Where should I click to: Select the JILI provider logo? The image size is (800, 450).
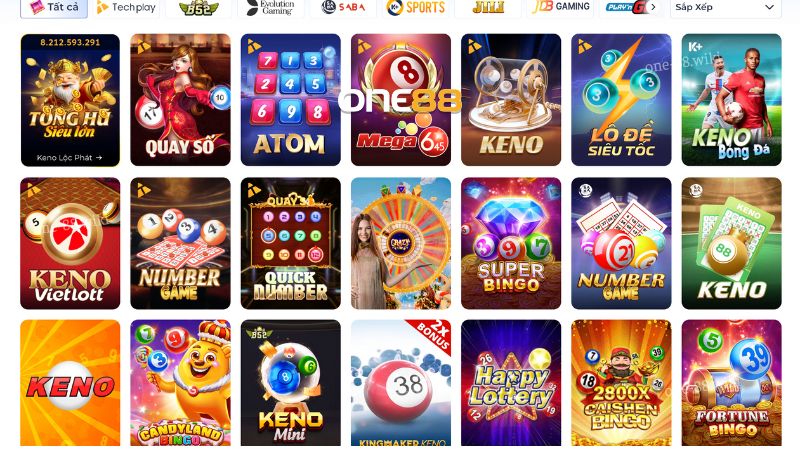488,8
